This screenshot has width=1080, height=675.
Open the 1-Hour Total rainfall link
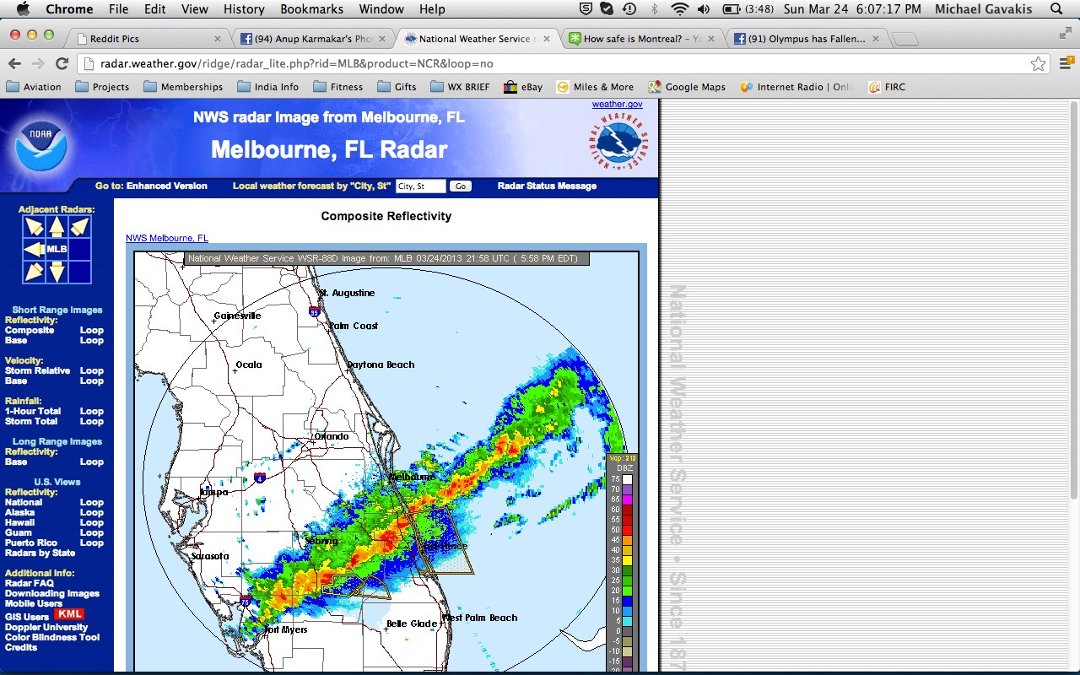pyautogui.click(x=32, y=411)
